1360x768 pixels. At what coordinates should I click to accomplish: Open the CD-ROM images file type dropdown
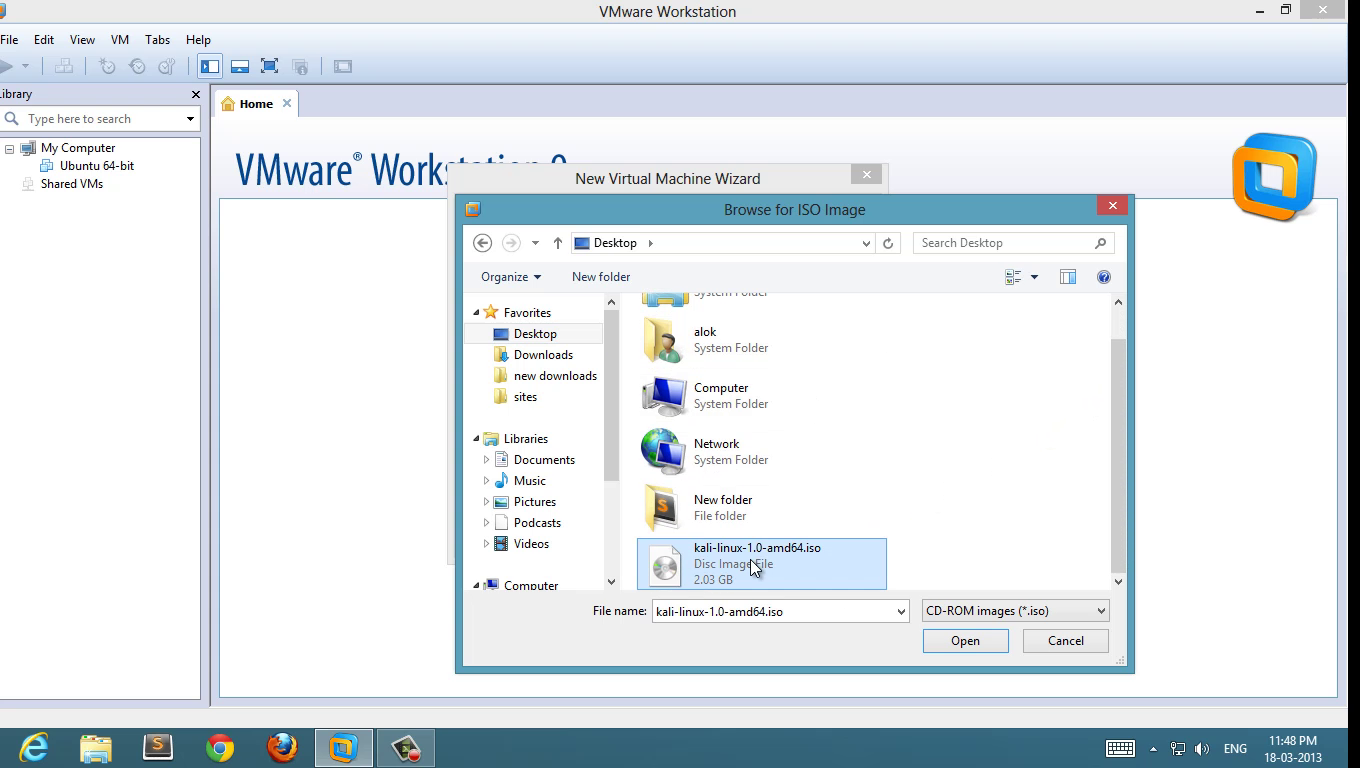[x=1015, y=611]
